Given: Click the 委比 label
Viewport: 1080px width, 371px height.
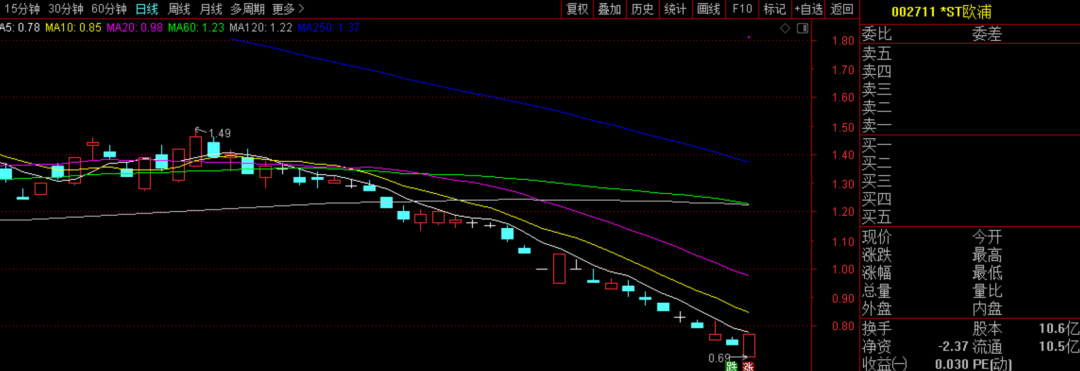Looking at the screenshot, I should click(x=877, y=34).
